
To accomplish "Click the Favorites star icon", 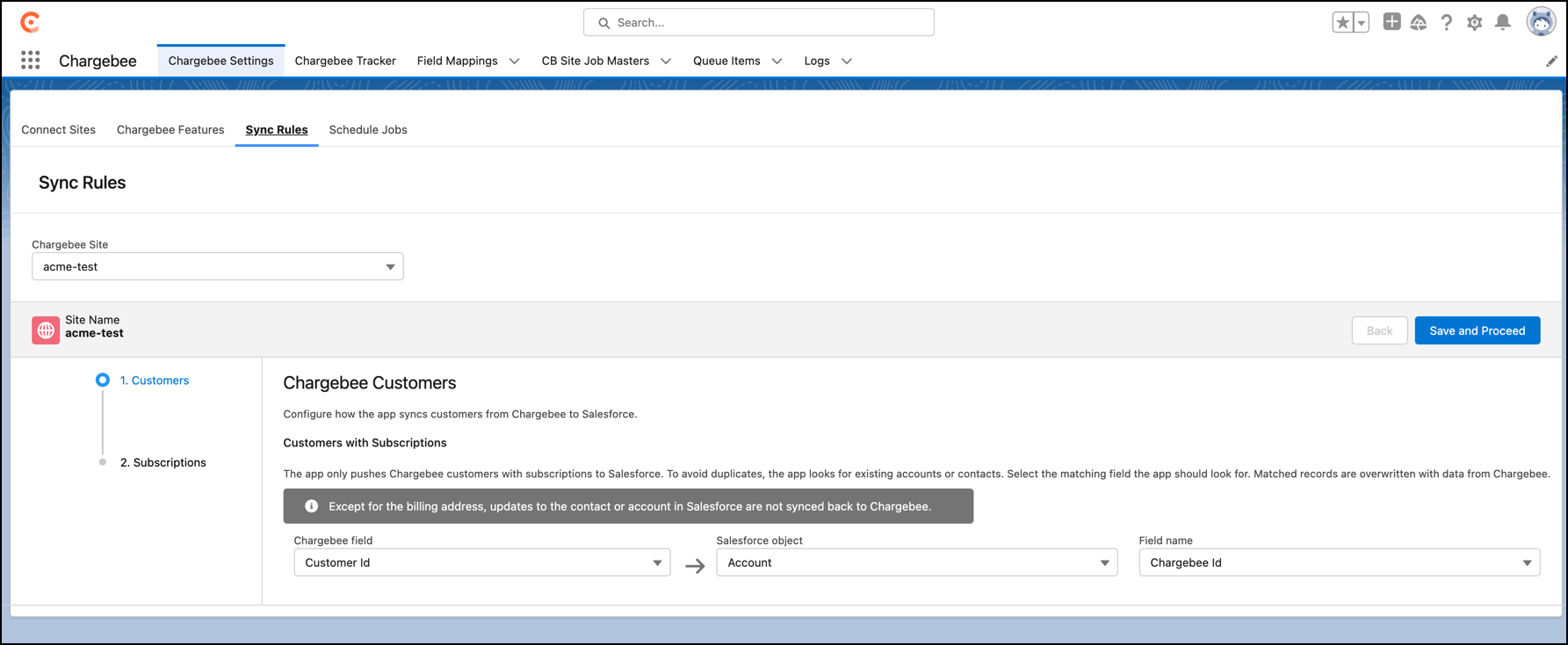I will [1342, 23].
